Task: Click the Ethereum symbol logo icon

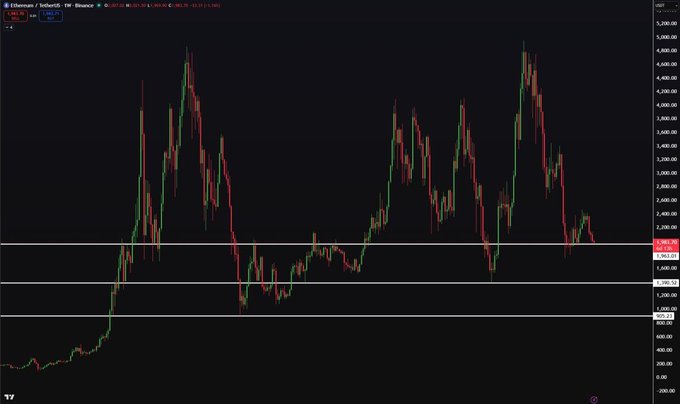Action: tap(6, 6)
